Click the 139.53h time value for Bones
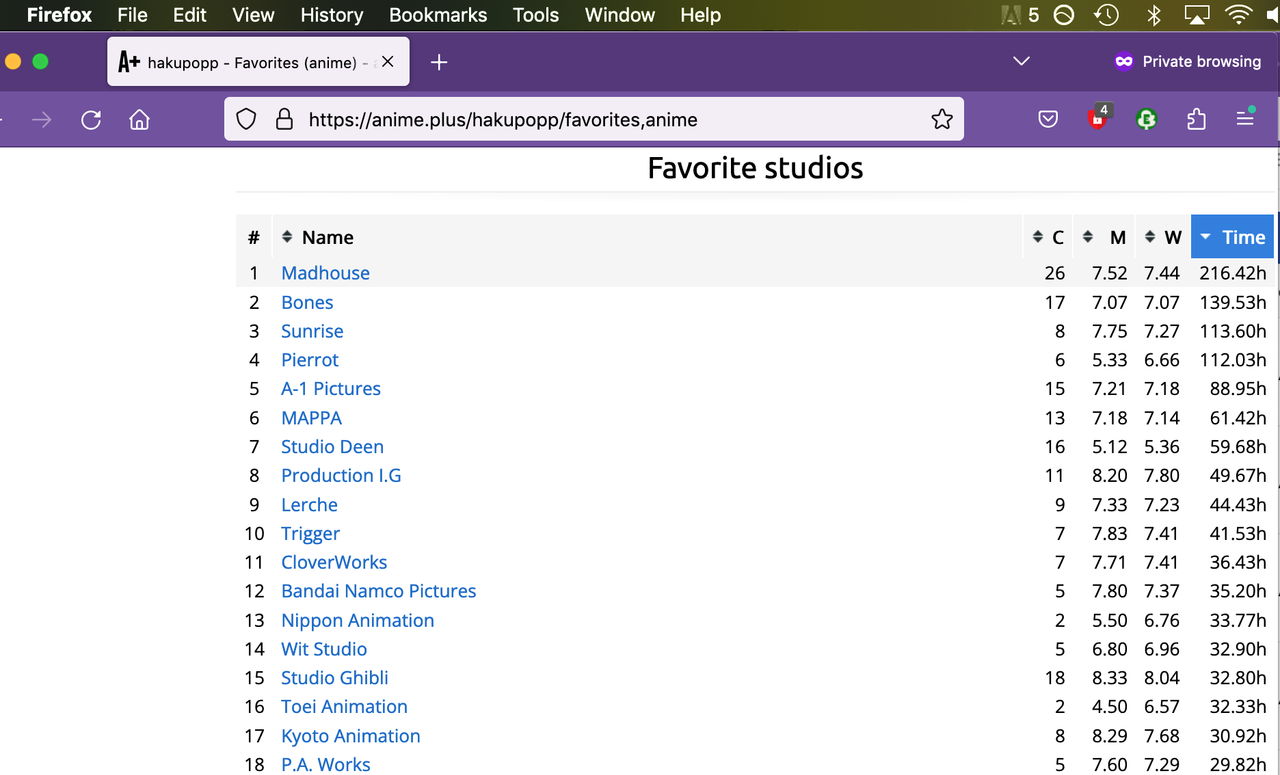Screen dimensions: 1280x775 click(1233, 302)
